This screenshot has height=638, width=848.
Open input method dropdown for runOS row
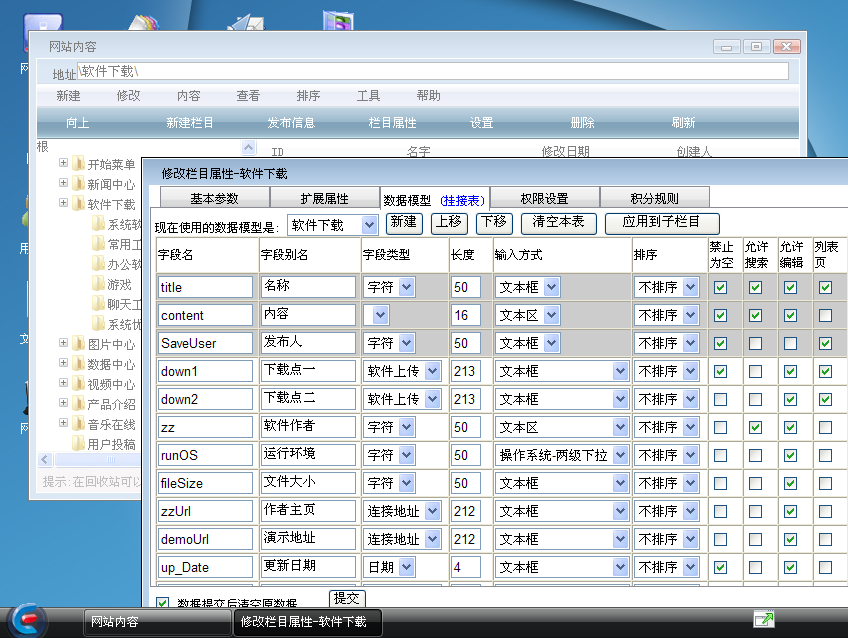click(620, 455)
